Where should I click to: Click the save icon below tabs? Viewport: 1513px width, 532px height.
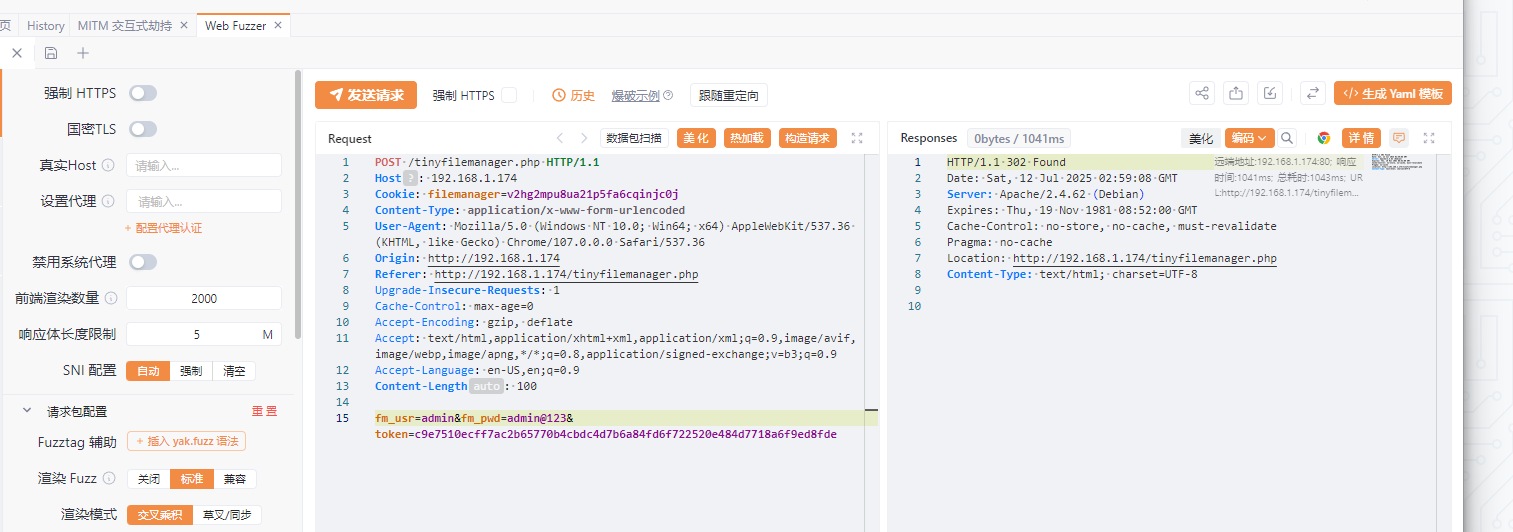[x=51, y=53]
